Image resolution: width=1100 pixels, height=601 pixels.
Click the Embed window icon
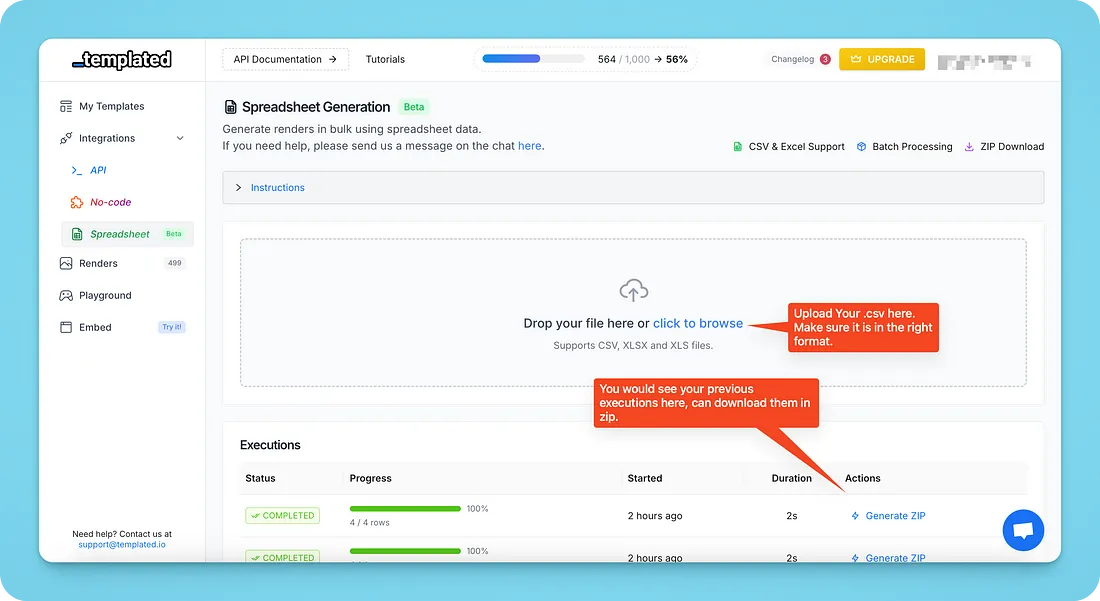(66, 327)
